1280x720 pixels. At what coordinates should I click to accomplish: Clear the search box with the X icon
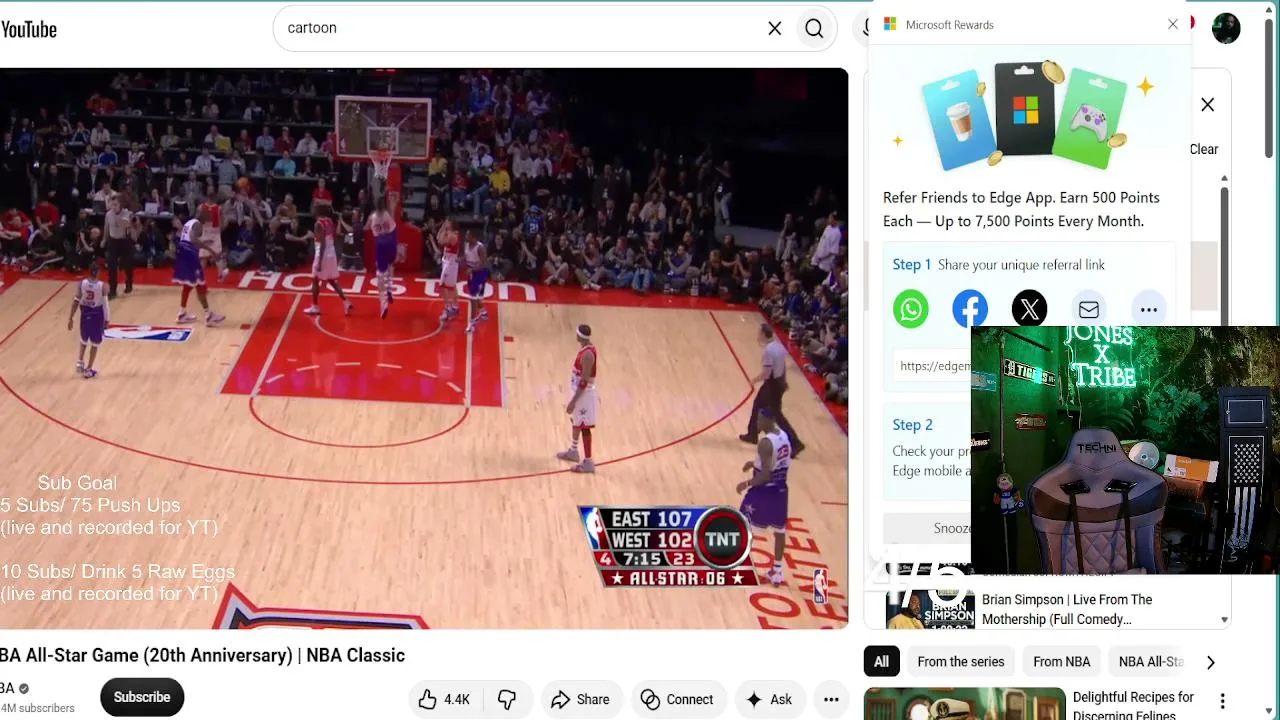[x=775, y=29]
